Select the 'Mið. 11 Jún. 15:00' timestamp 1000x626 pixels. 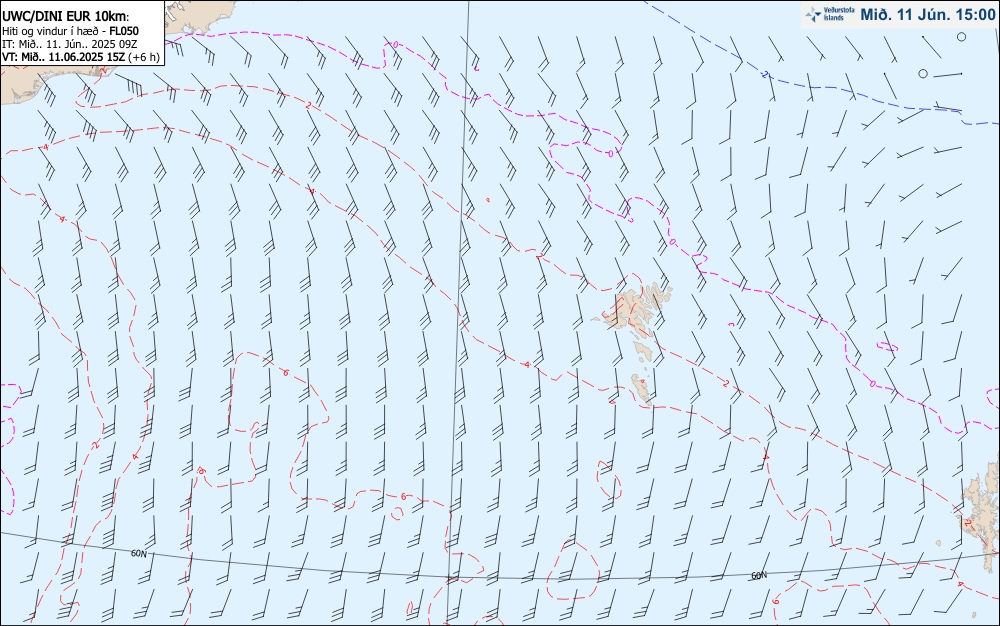(928, 14)
